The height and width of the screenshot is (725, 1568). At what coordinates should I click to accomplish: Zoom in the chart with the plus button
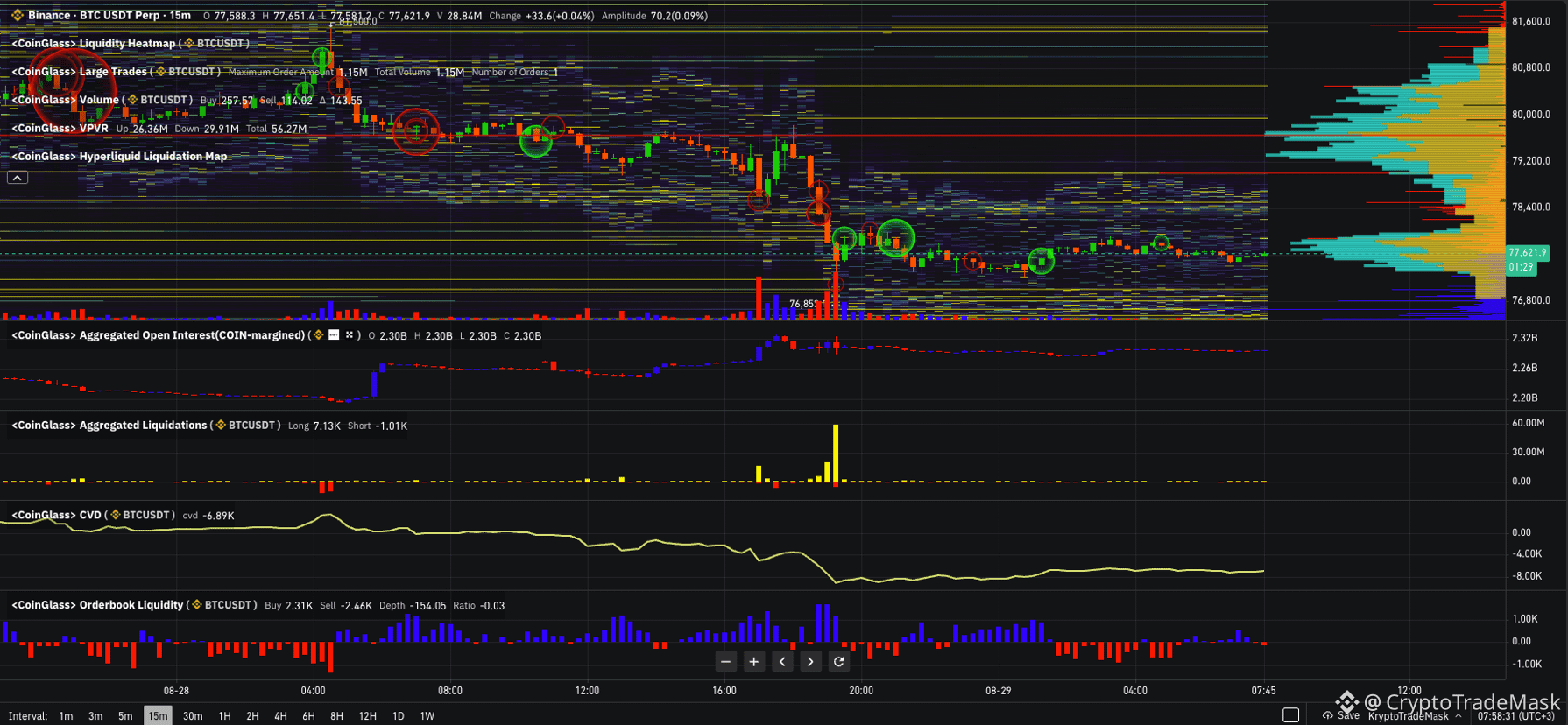click(753, 662)
